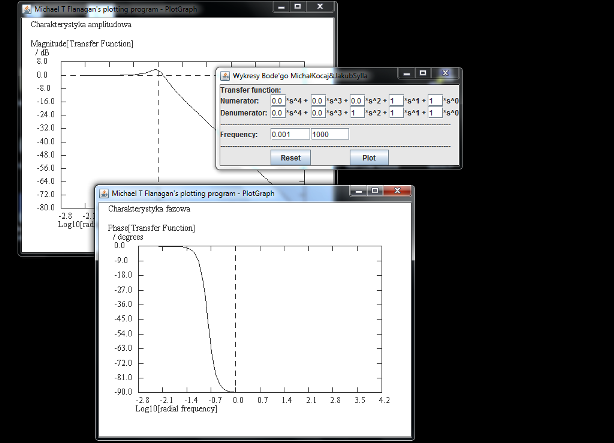Click the 'Charakterystyka amplitudowa' heading
This screenshot has width=614, height=443.
81,24
